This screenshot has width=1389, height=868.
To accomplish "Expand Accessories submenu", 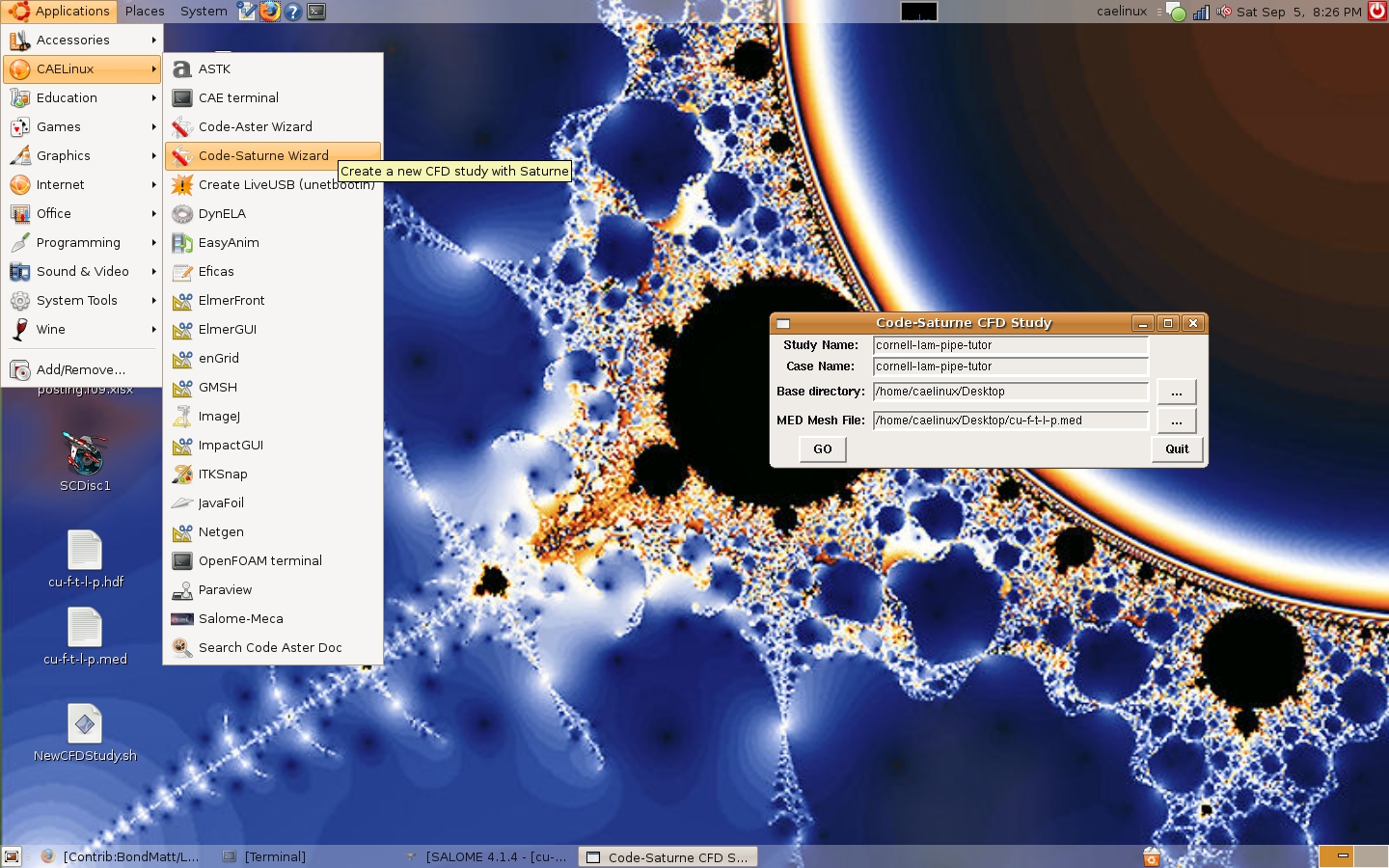I will pyautogui.click(x=82, y=40).
